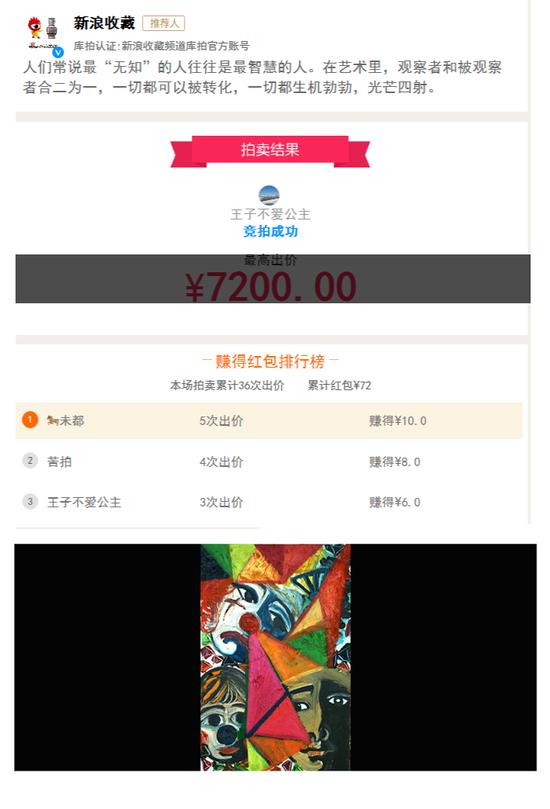The height and width of the screenshot is (809, 550).
Task: Click the small horse icon beside 未都
Action: (53, 420)
